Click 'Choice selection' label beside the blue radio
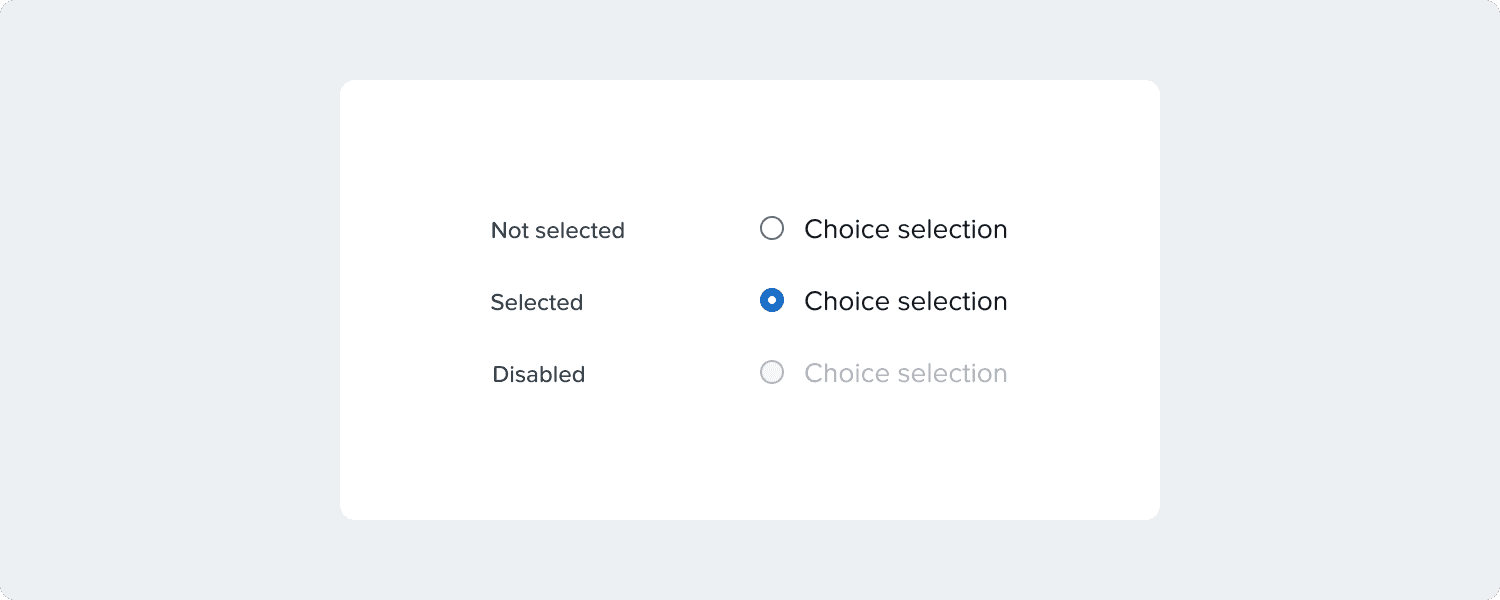 tap(905, 301)
